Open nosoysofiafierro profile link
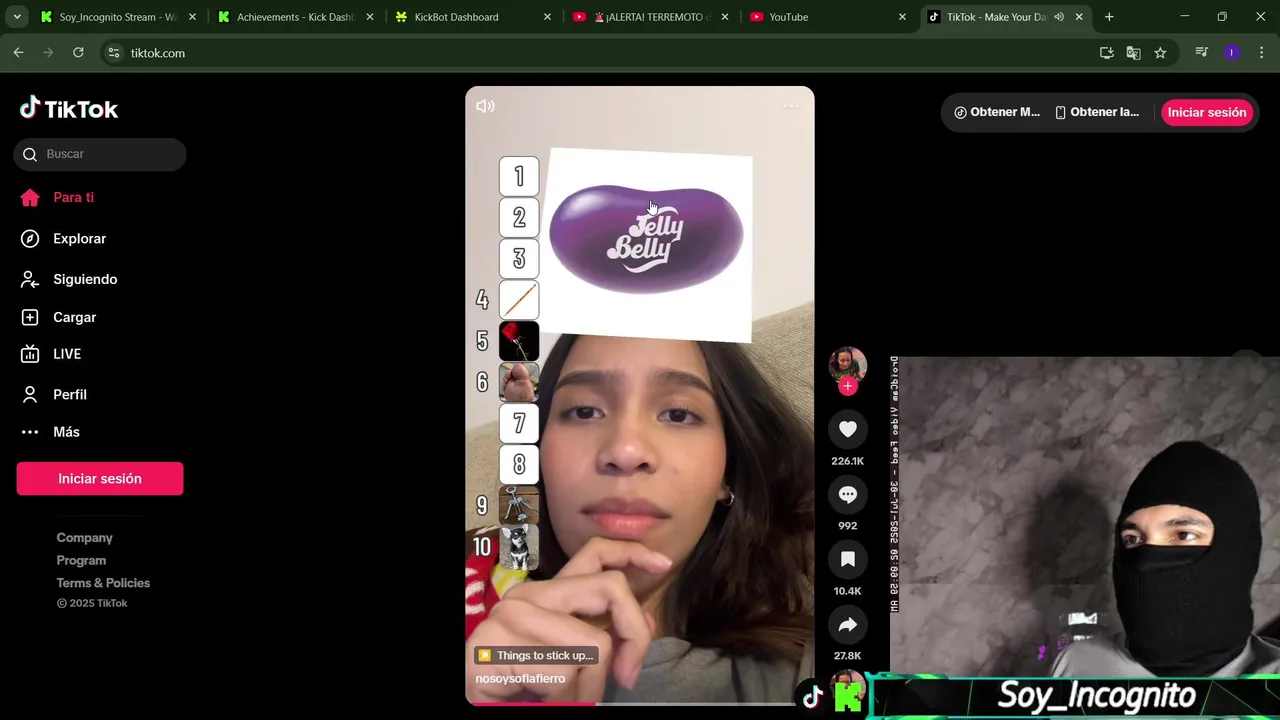 [x=520, y=678]
